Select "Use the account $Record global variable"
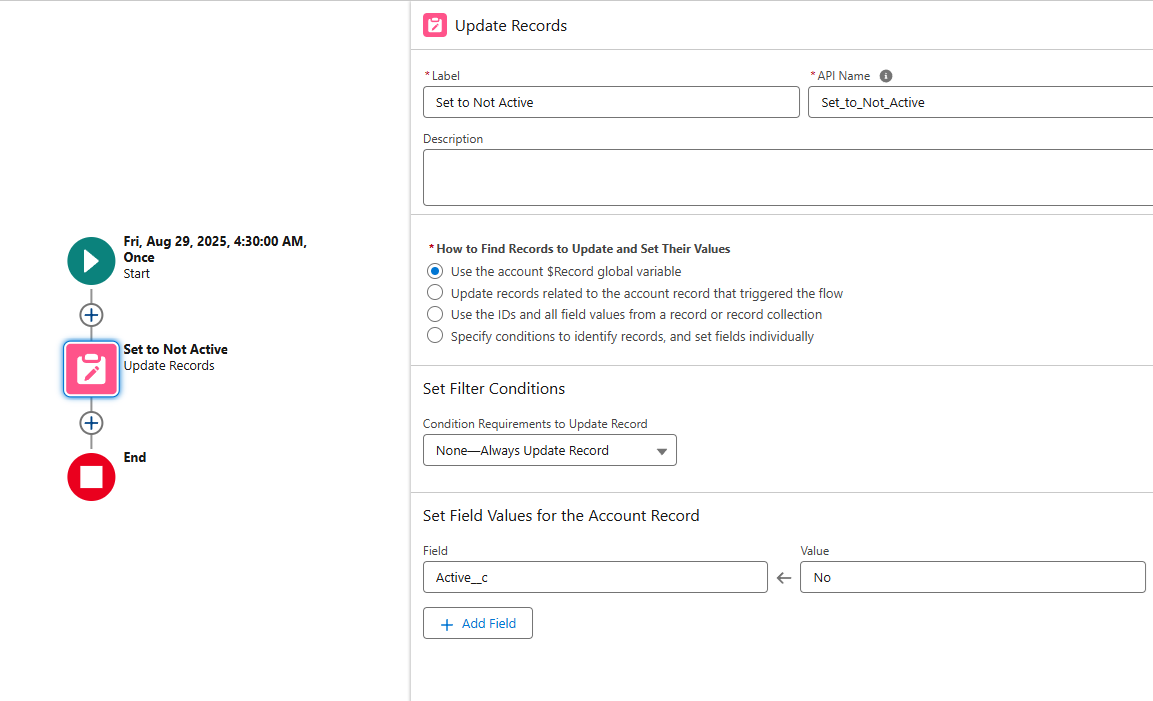The image size is (1153, 701). click(x=435, y=271)
